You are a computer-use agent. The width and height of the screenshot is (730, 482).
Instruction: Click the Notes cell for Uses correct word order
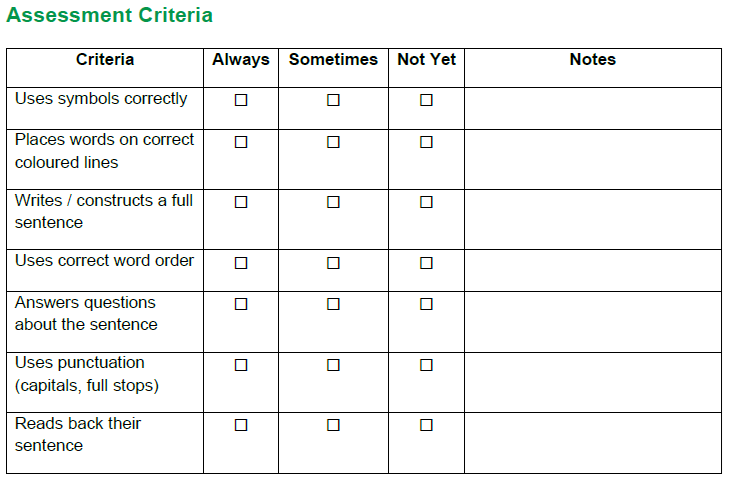[x=592, y=270]
